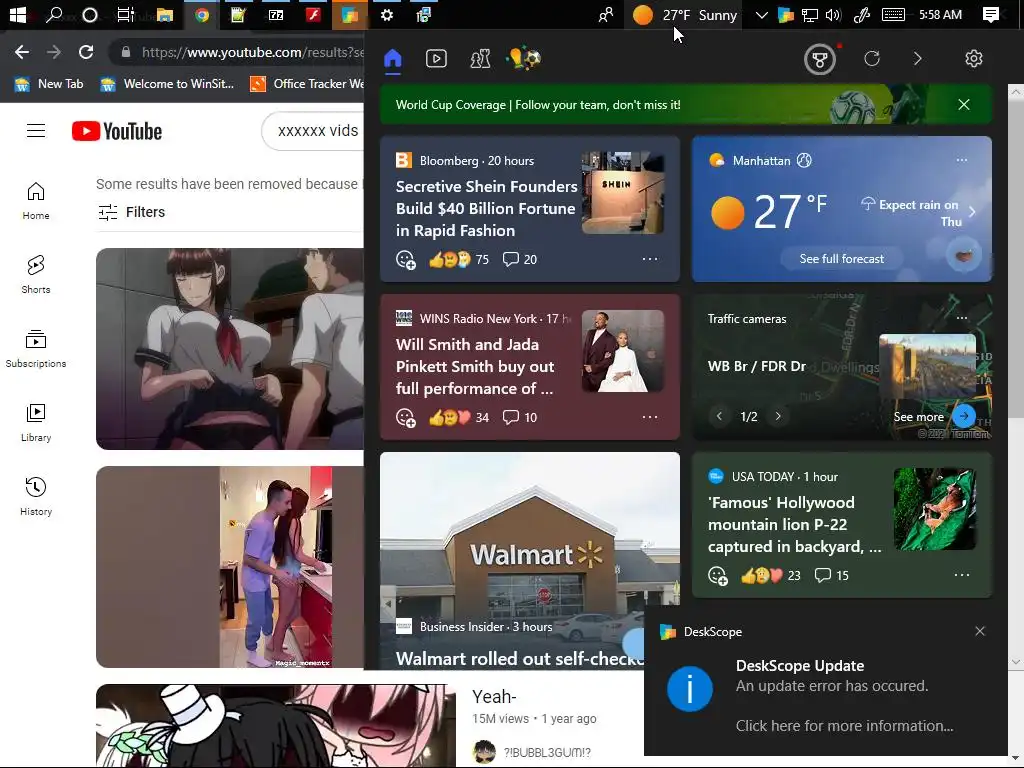Open Task View on taskbar
Screen dimensions: 1024x768
click(x=125, y=14)
